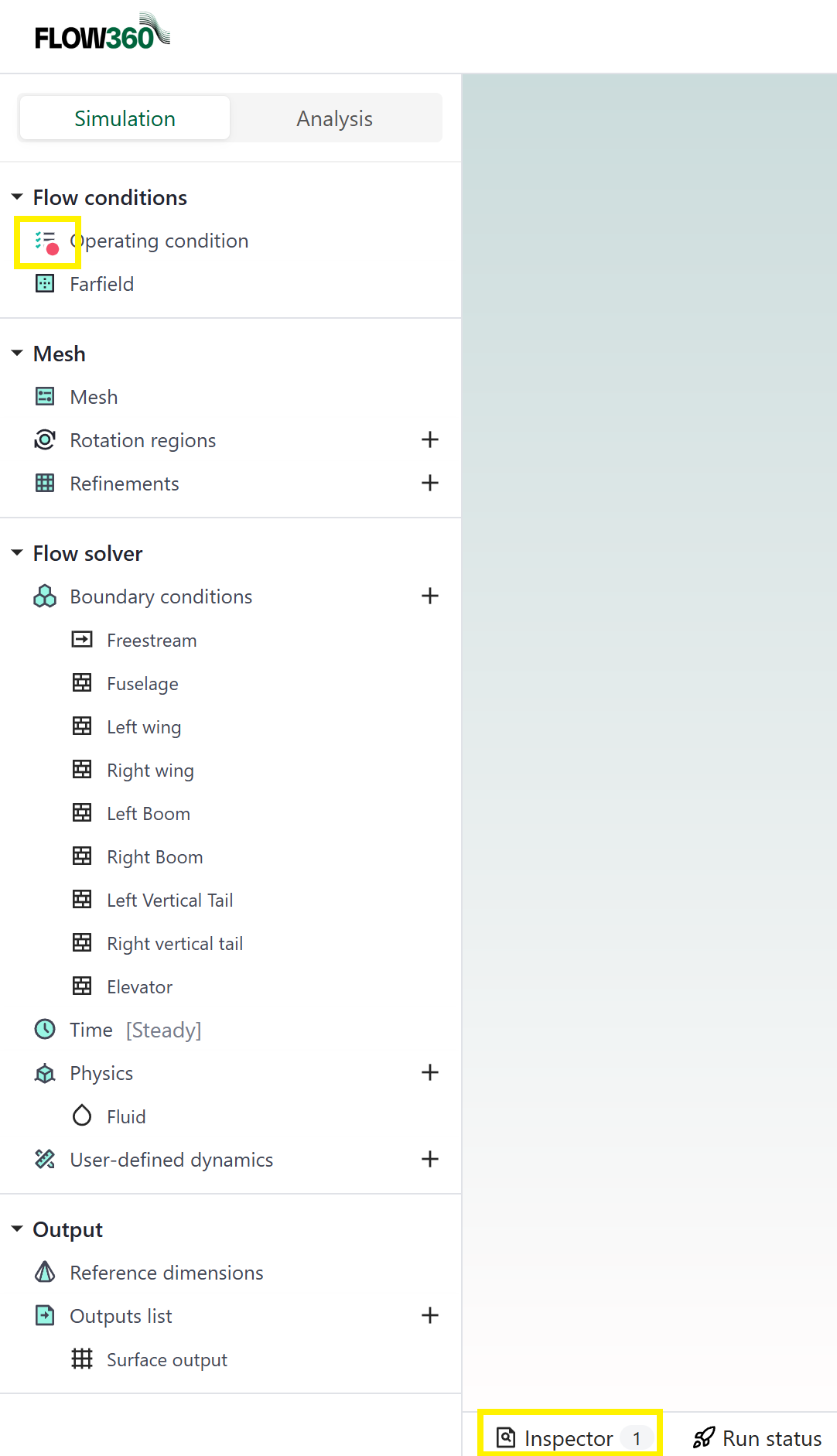Click the Physics cube icon
This screenshot has width=837, height=1456.
[45, 1073]
